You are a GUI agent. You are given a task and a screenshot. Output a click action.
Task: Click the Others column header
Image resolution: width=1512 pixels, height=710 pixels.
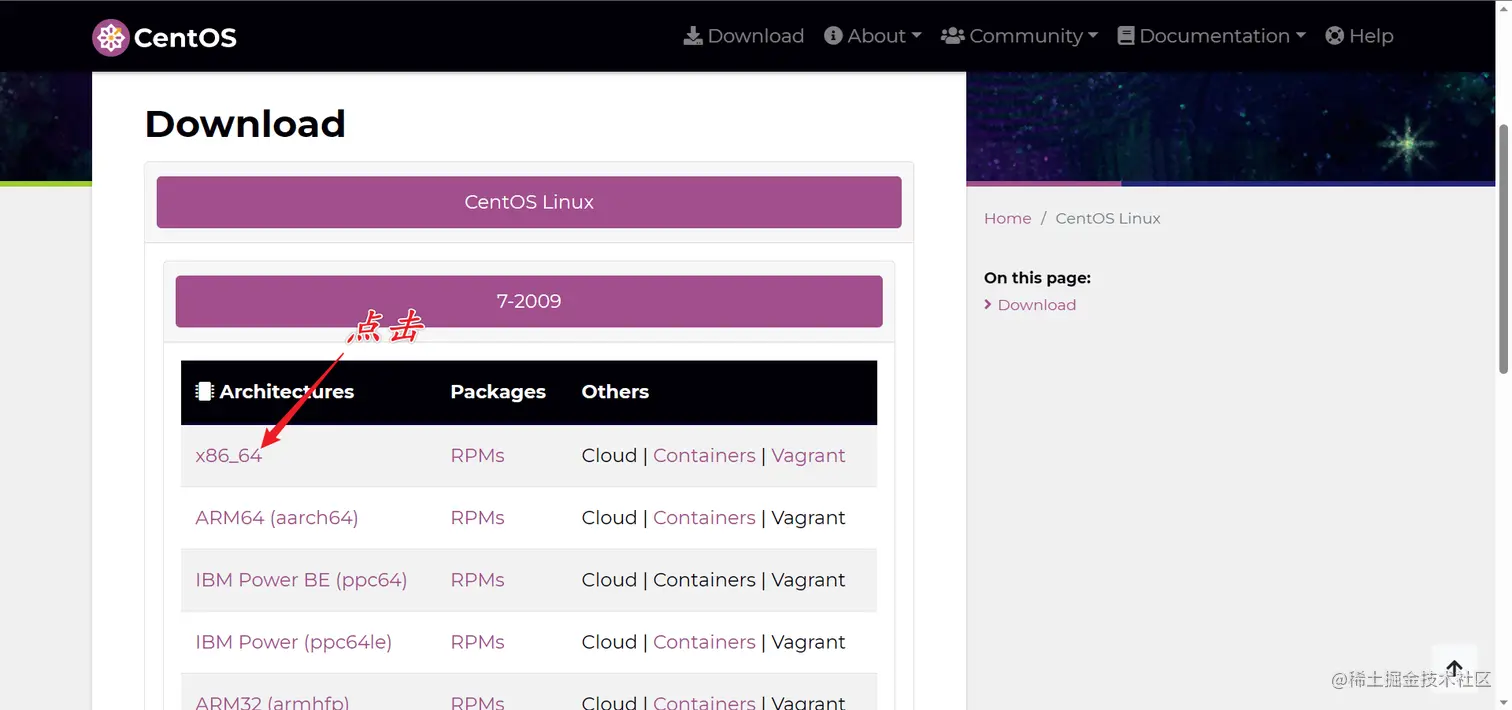coord(615,392)
